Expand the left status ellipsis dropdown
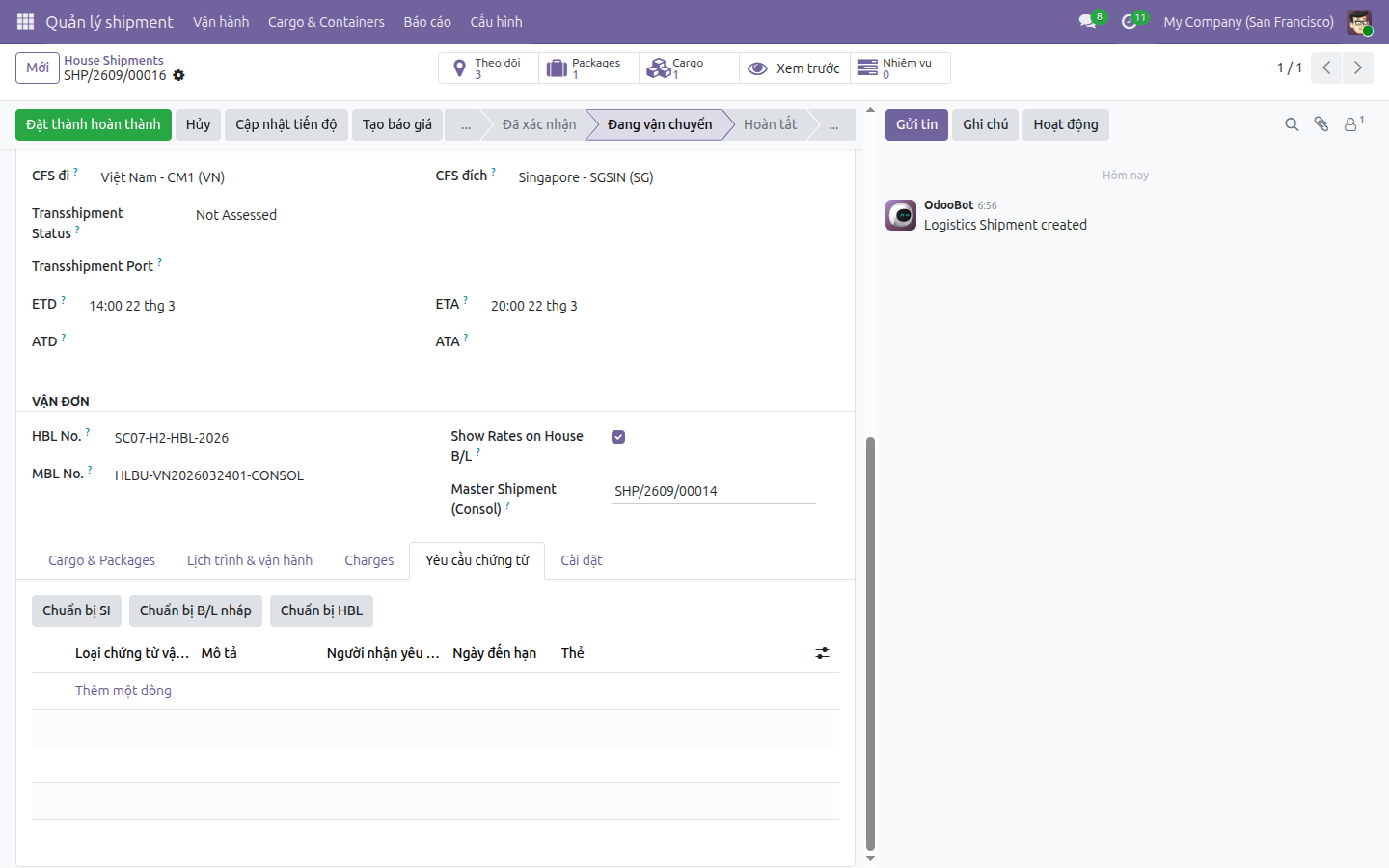Image resolution: width=1389 pixels, height=868 pixels. 466,125
